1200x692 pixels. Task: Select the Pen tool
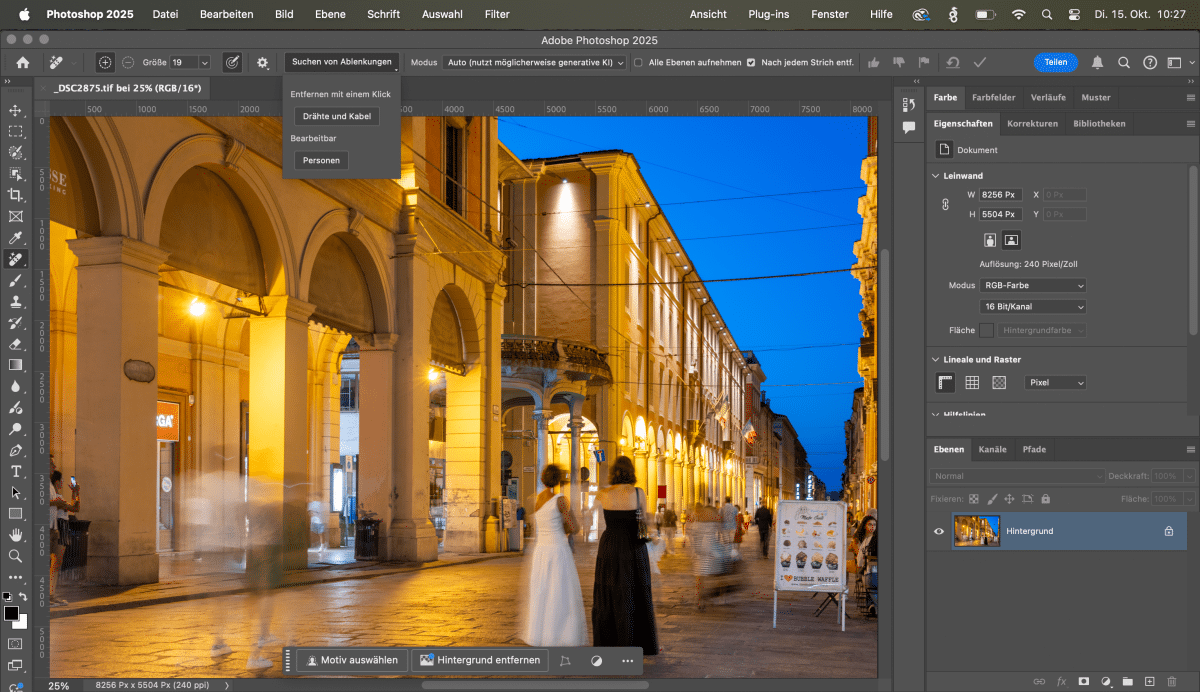[x=15, y=450]
